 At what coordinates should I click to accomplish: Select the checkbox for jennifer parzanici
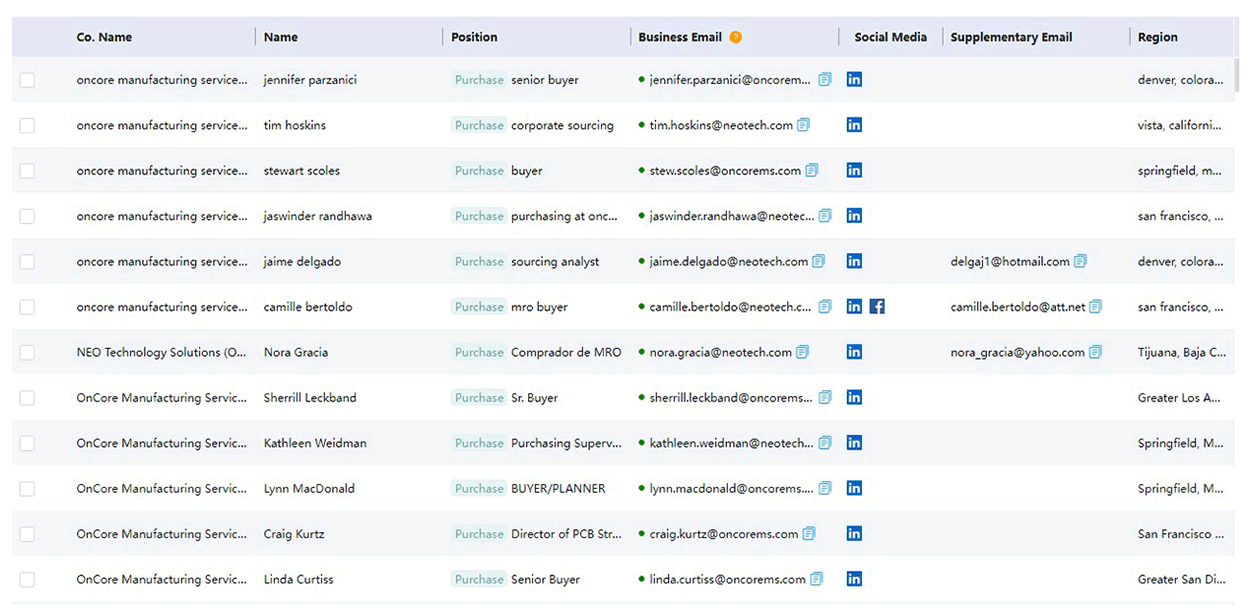[27, 80]
